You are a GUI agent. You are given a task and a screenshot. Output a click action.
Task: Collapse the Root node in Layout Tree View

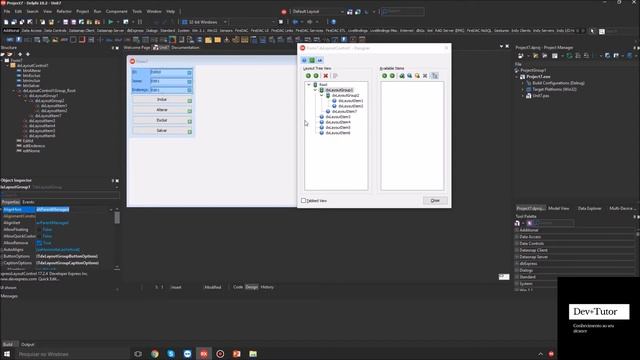pos(309,85)
